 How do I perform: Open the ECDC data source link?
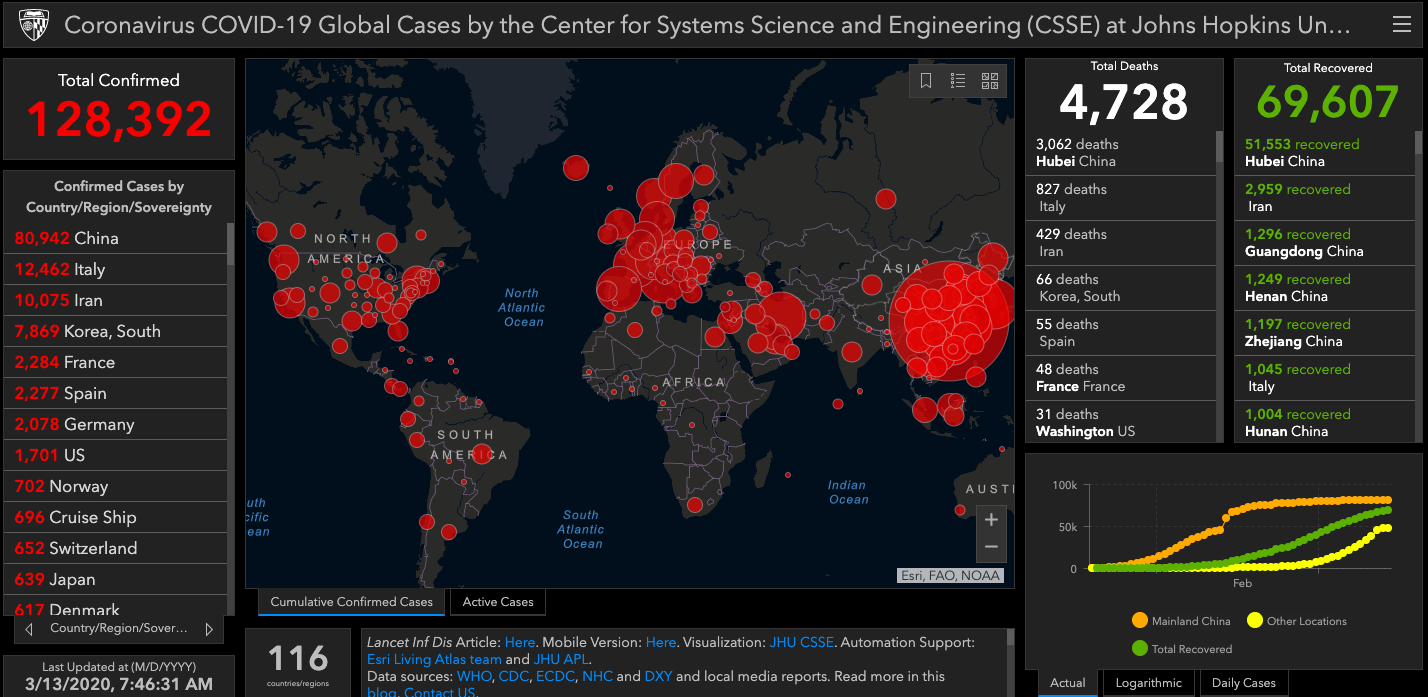click(x=555, y=676)
